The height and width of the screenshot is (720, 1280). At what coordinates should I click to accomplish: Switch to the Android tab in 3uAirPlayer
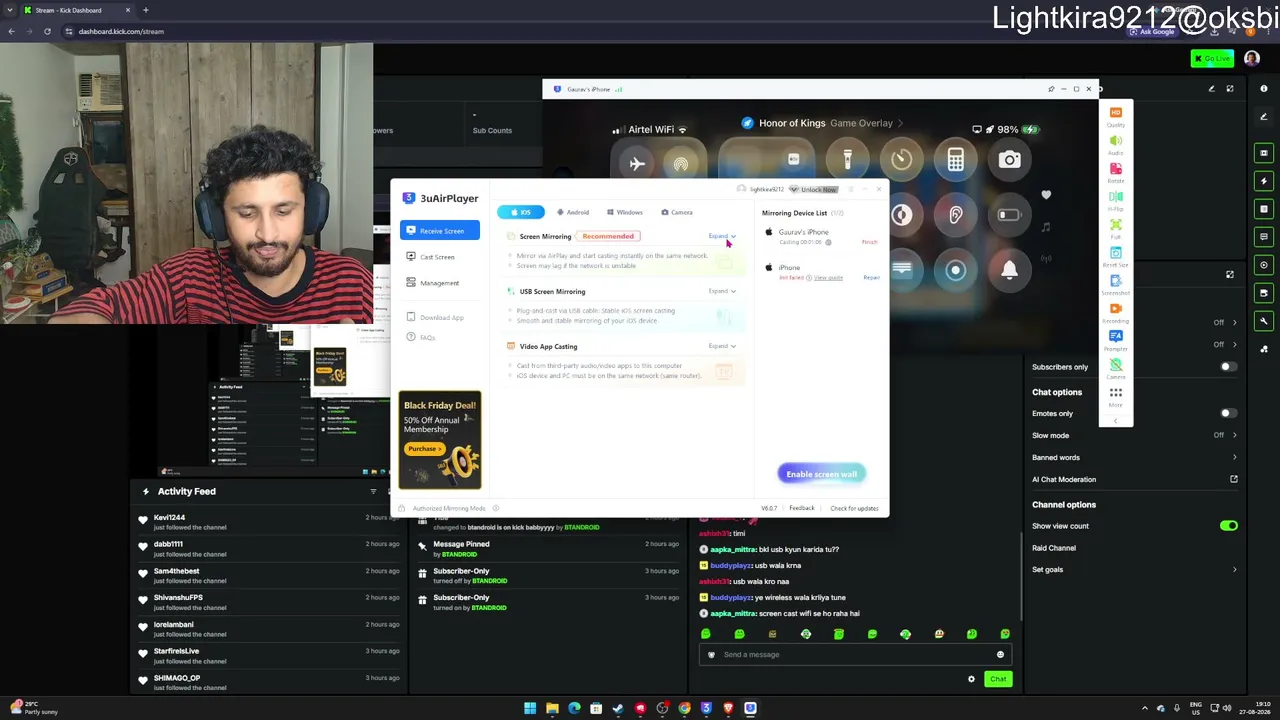pos(573,212)
